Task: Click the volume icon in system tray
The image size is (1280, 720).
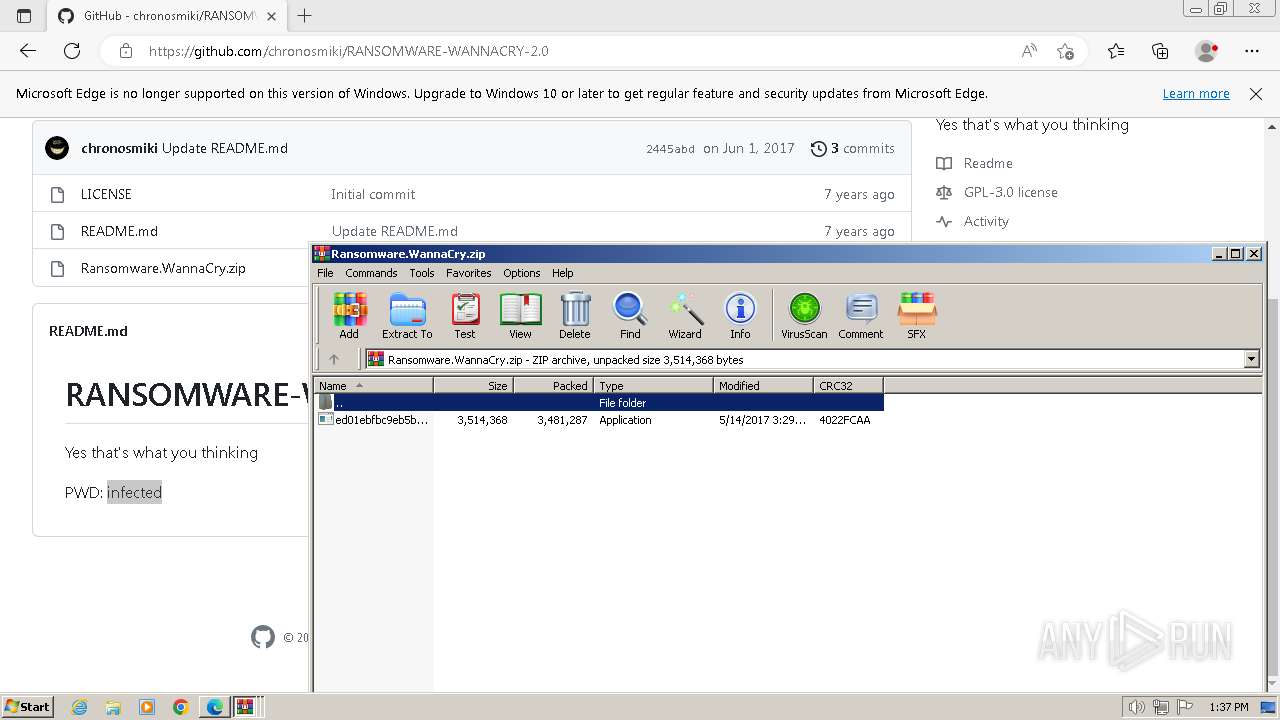Action: (1137, 707)
